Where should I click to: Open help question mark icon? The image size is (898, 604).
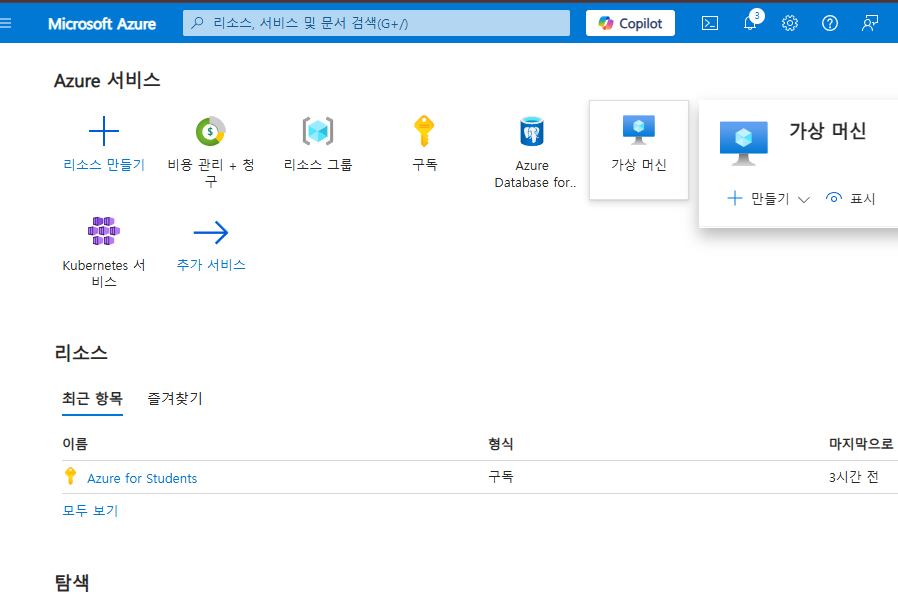[830, 23]
